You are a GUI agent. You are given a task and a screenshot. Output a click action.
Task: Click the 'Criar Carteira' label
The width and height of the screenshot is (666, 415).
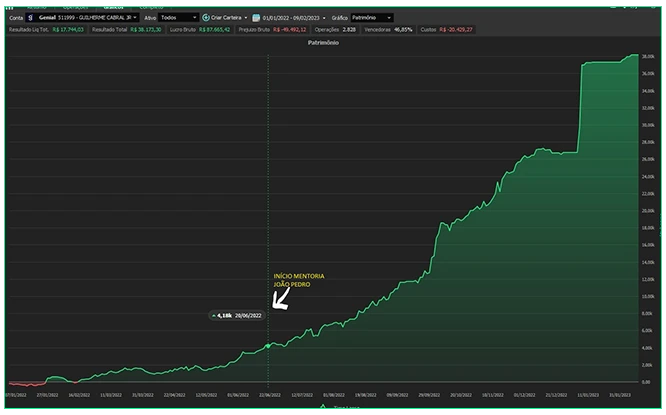click(226, 18)
